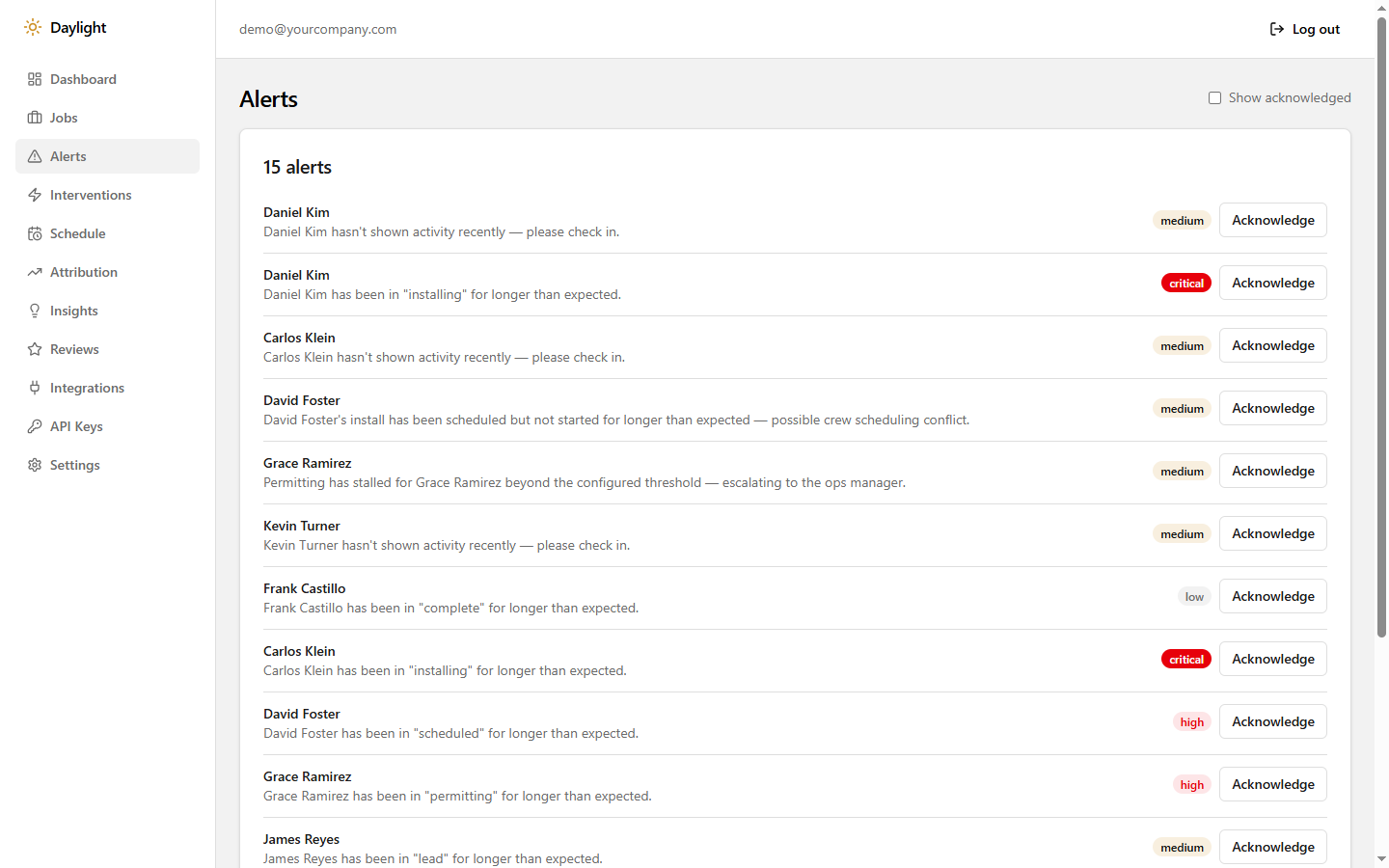Open the Interventions section
This screenshot has width=1389, height=868.
point(107,195)
